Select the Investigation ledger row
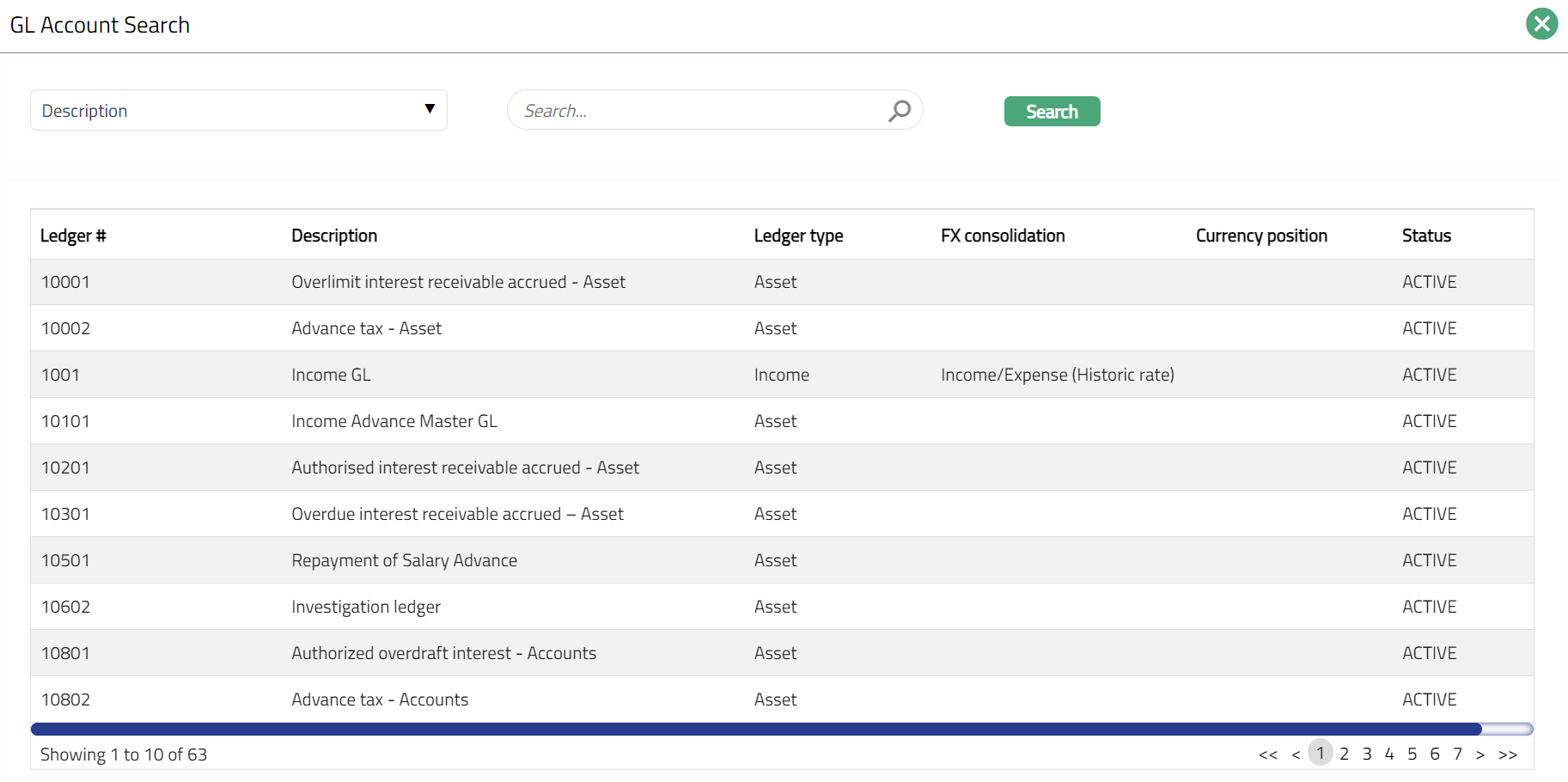Image resolution: width=1568 pixels, height=782 pixels. point(365,607)
